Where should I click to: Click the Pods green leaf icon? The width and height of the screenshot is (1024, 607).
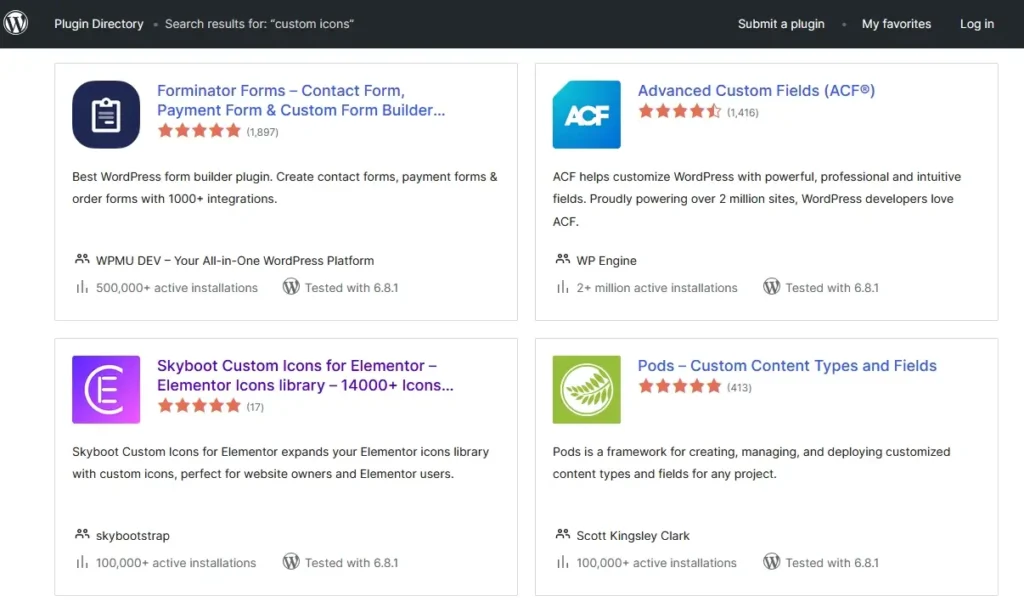[x=586, y=389]
